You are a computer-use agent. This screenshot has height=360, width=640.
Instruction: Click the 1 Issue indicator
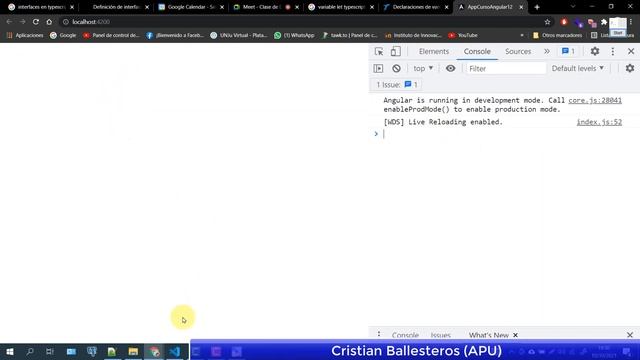click(x=397, y=84)
